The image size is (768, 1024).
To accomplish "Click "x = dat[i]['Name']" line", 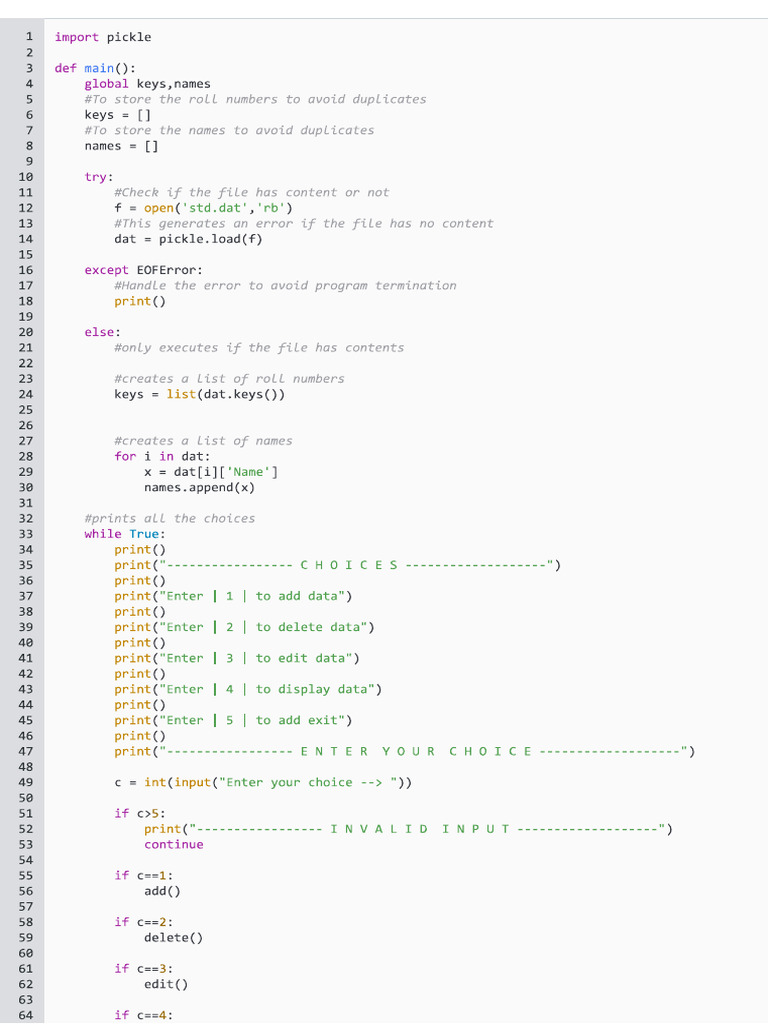I will pyautogui.click(x=211, y=472).
